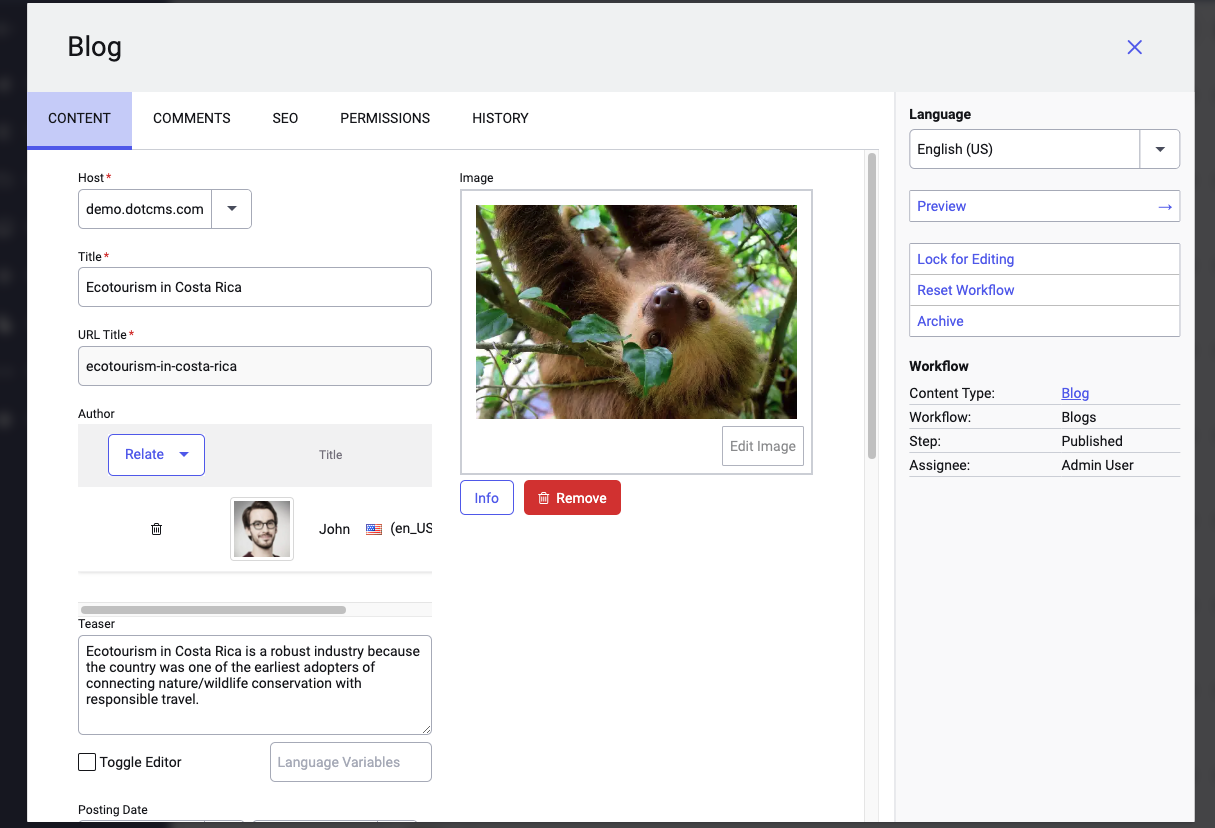View the History tab
1215x828 pixels.
pos(500,118)
